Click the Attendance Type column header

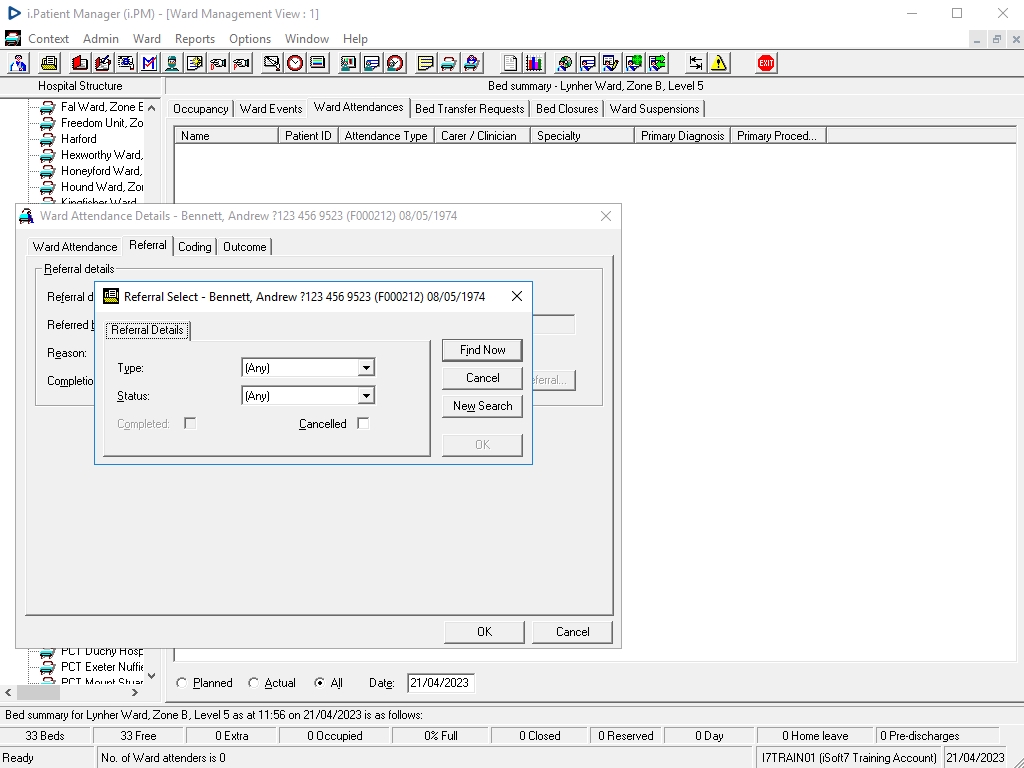click(386, 136)
